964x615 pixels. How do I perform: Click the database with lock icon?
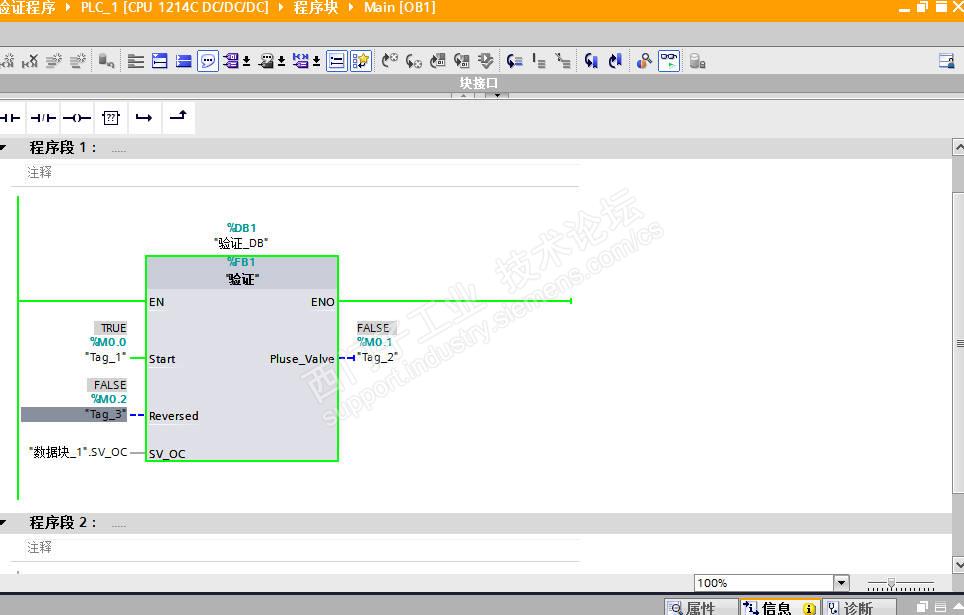coord(697,61)
